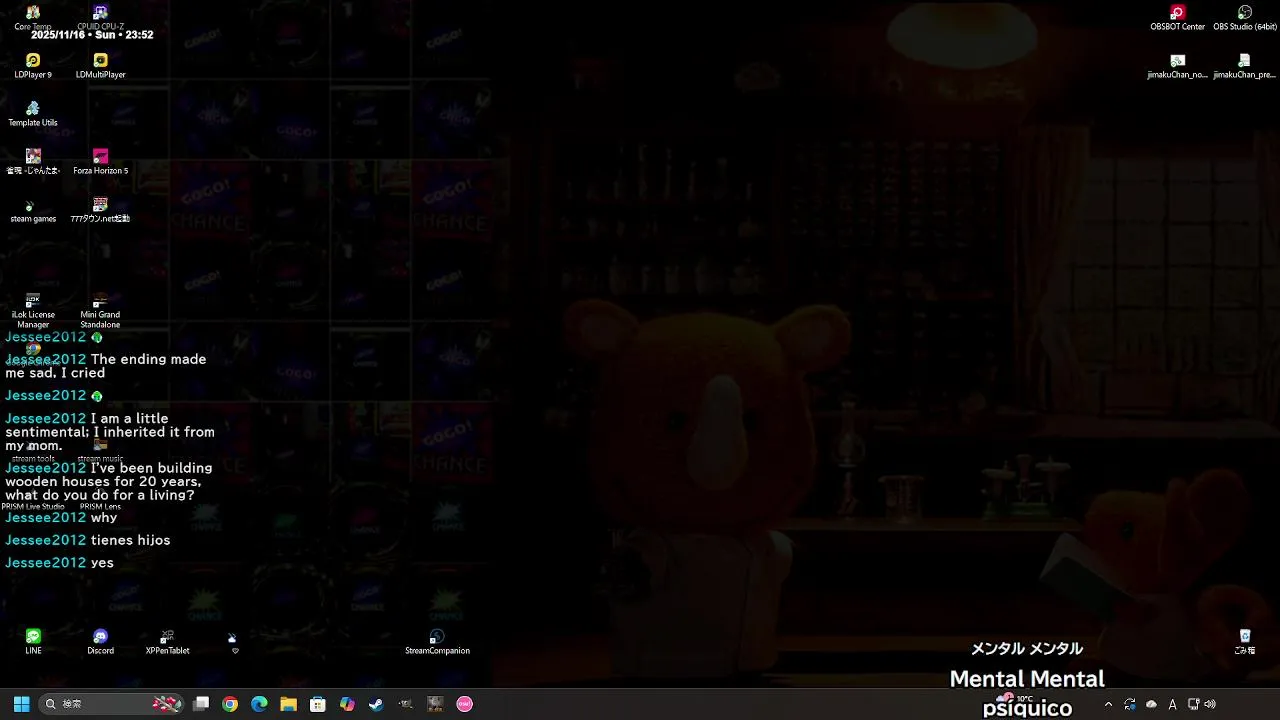Open the LINE desktop icon
1280x720 pixels.
[33, 641]
